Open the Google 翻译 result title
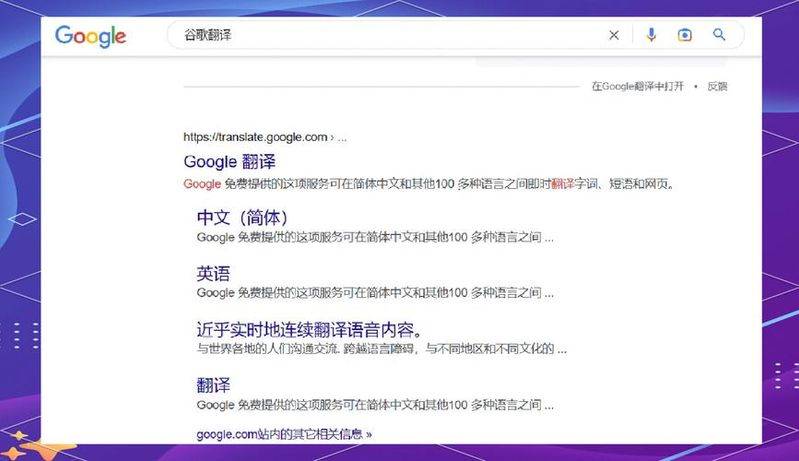 [x=229, y=162]
